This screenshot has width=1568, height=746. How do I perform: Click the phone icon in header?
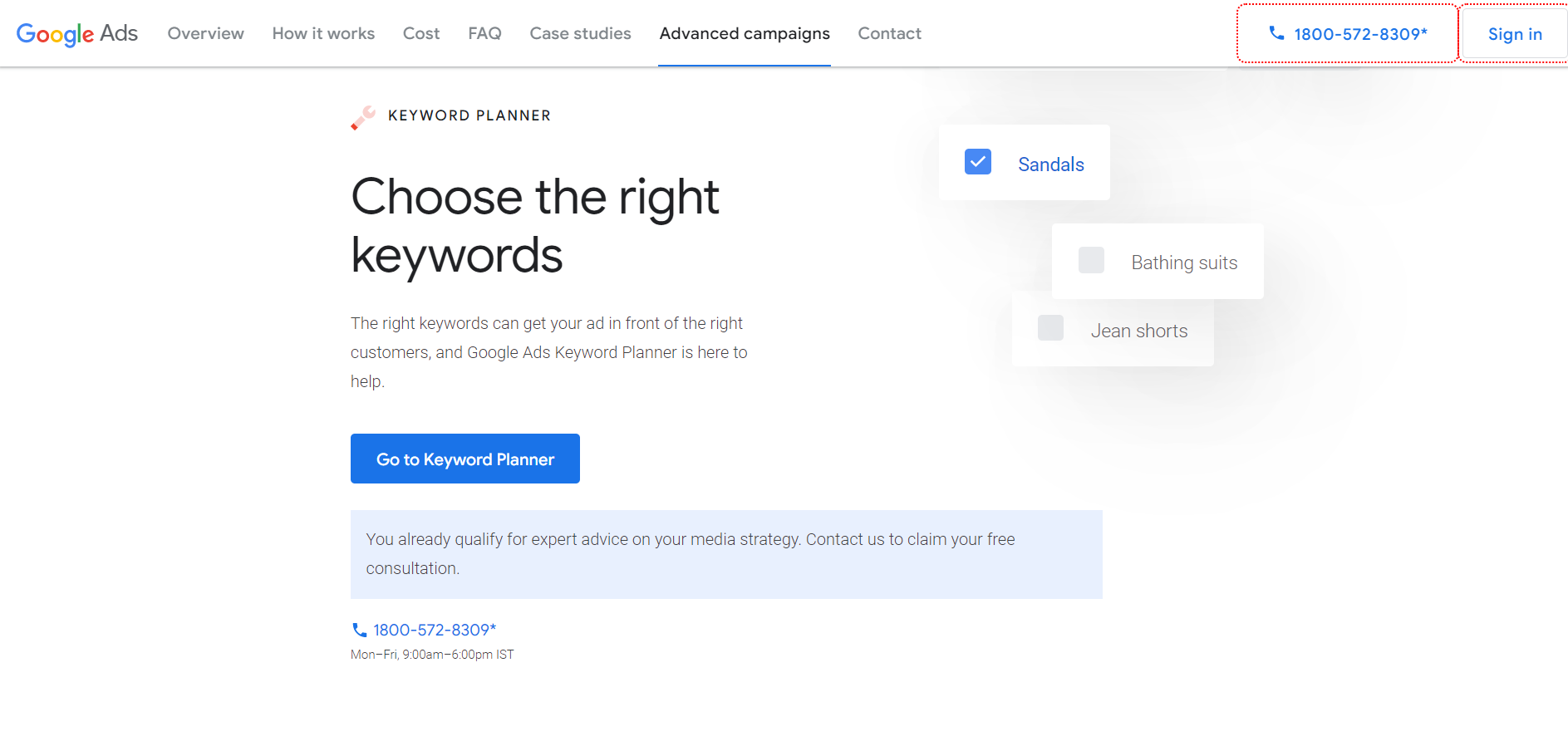[1276, 33]
